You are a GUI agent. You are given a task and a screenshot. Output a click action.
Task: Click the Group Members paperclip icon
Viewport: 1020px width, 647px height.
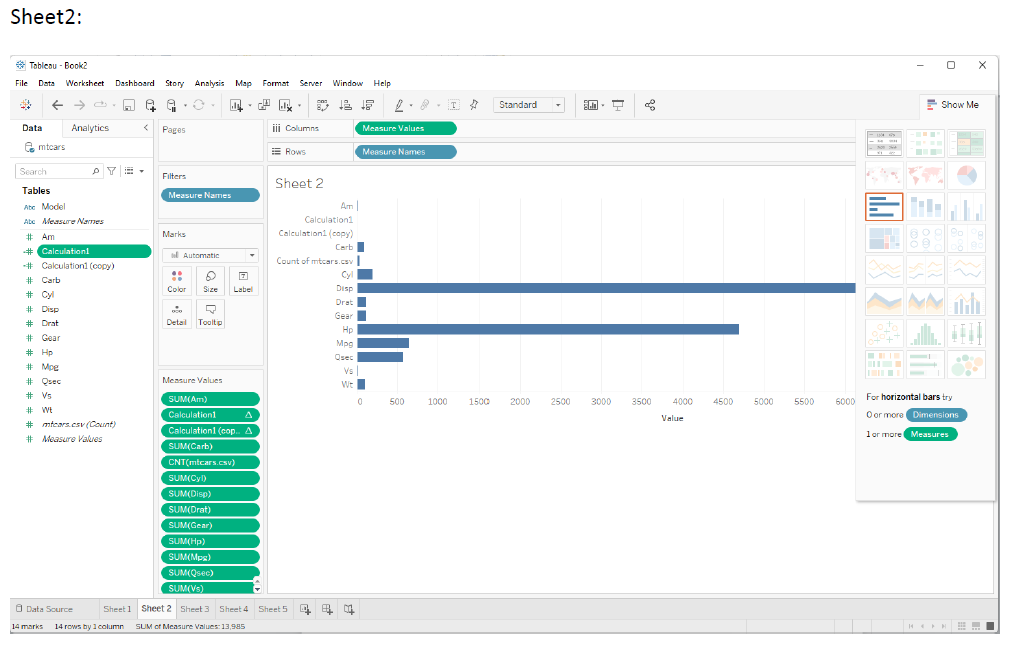(x=425, y=105)
